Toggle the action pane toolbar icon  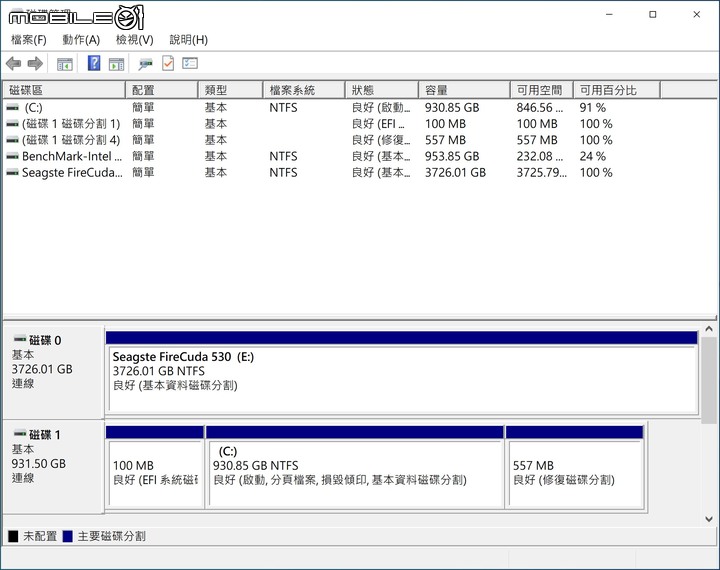pyautogui.click(x=117, y=64)
